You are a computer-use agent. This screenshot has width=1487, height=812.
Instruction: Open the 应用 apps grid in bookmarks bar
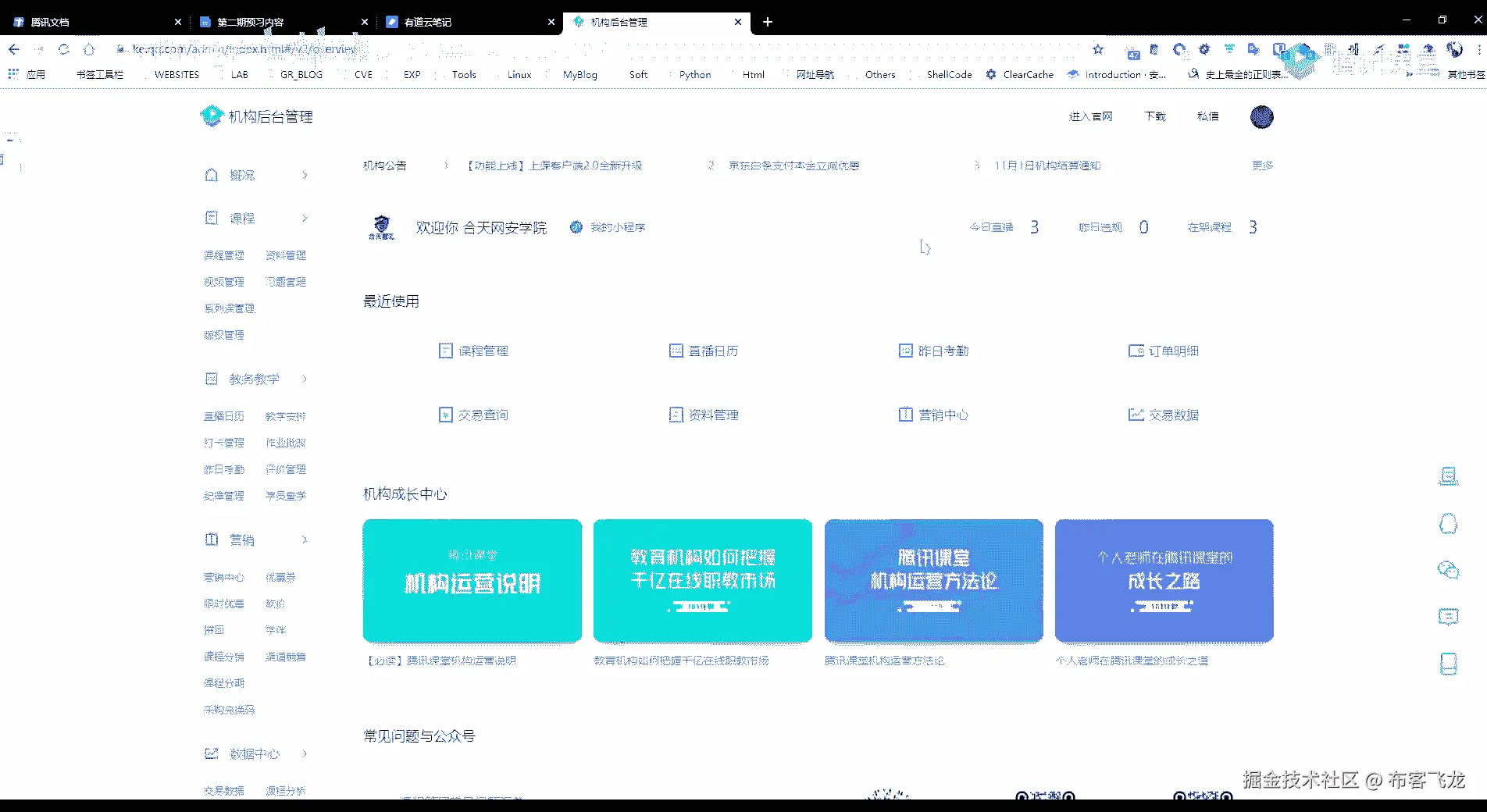point(27,74)
